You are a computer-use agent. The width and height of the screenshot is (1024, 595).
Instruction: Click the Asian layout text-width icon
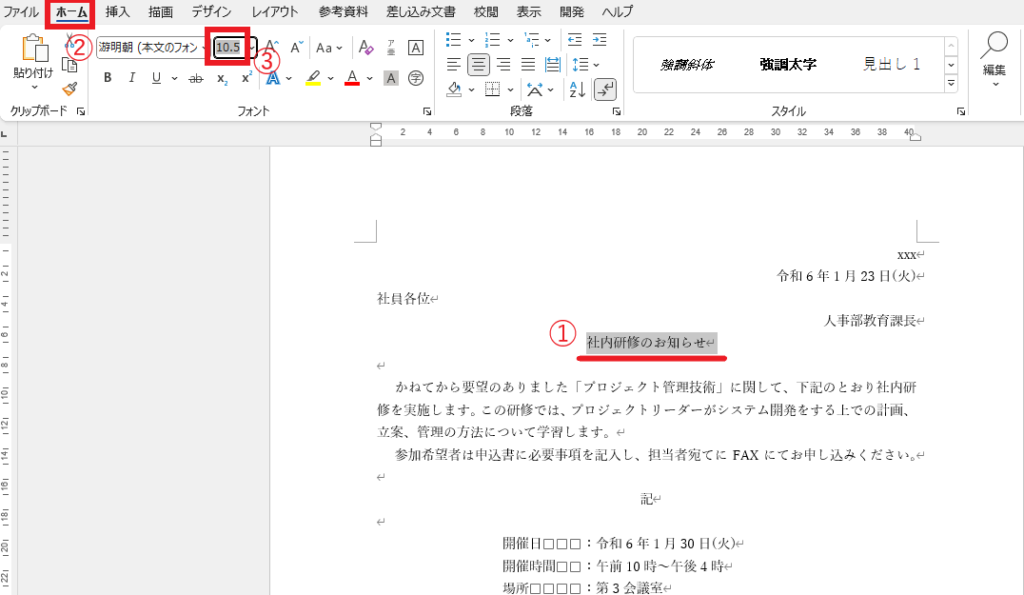click(536, 89)
